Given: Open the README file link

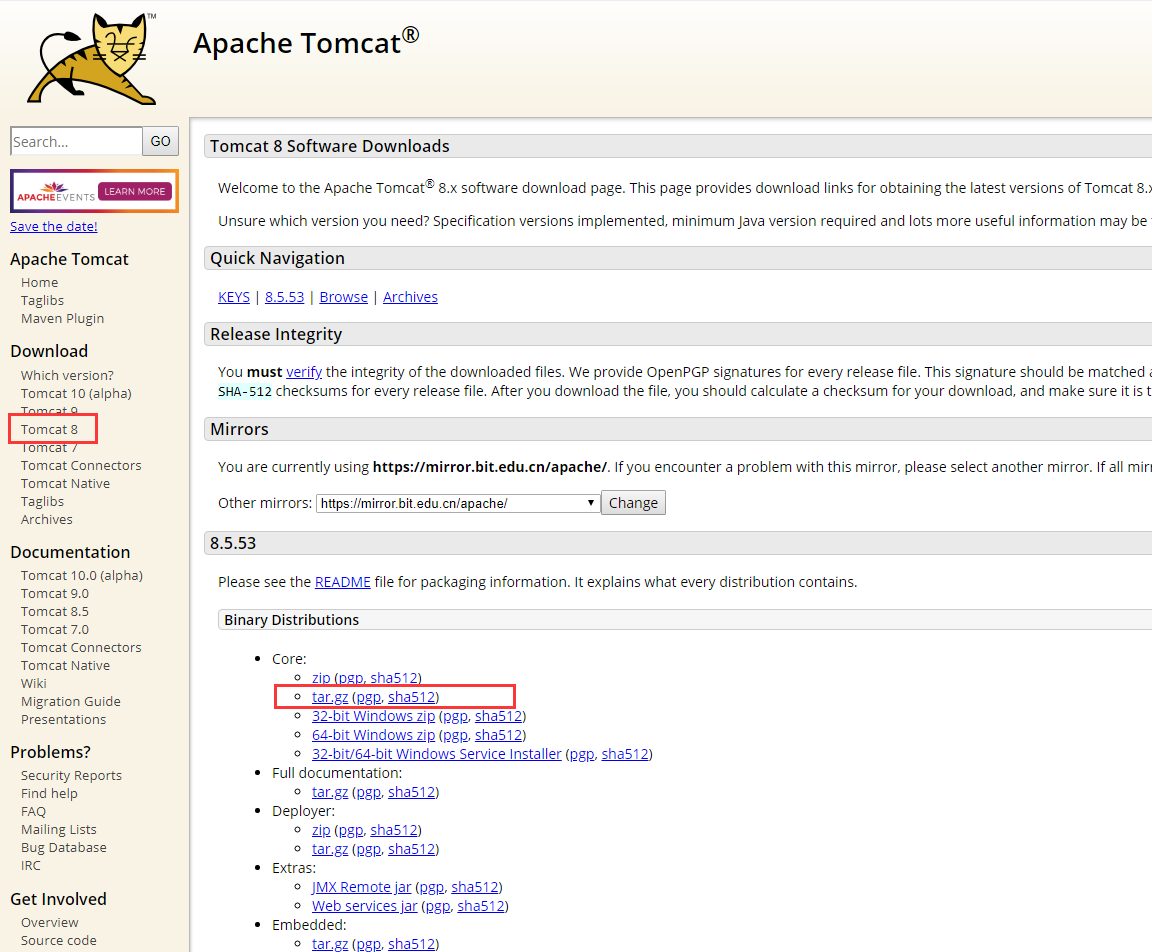Looking at the screenshot, I should tap(342, 582).
